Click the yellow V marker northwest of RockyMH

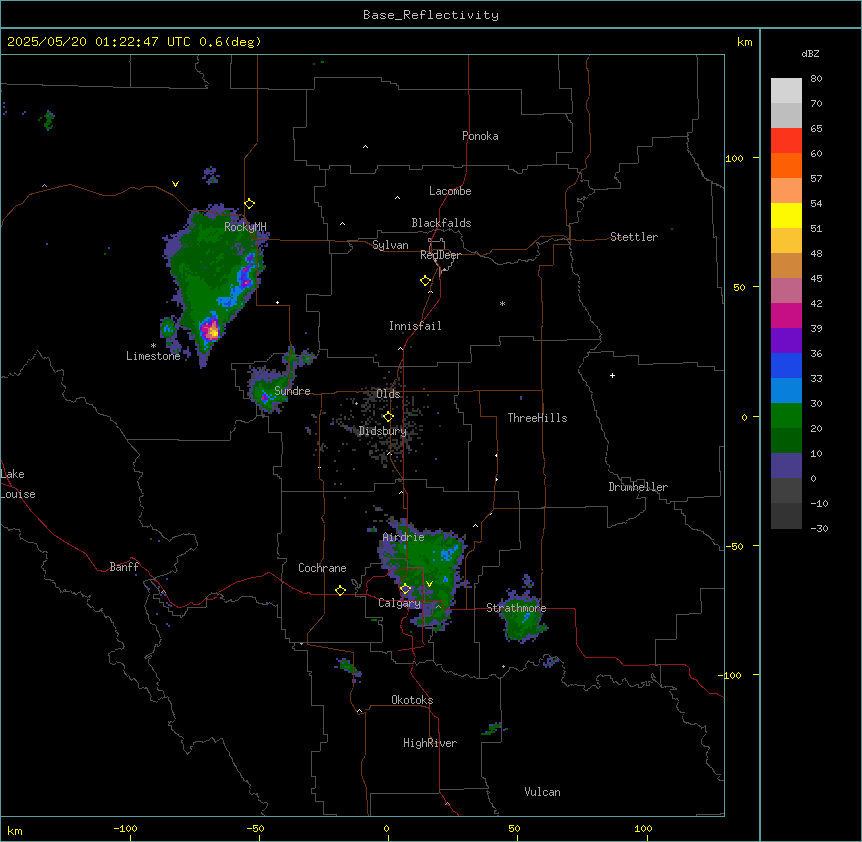point(175,184)
